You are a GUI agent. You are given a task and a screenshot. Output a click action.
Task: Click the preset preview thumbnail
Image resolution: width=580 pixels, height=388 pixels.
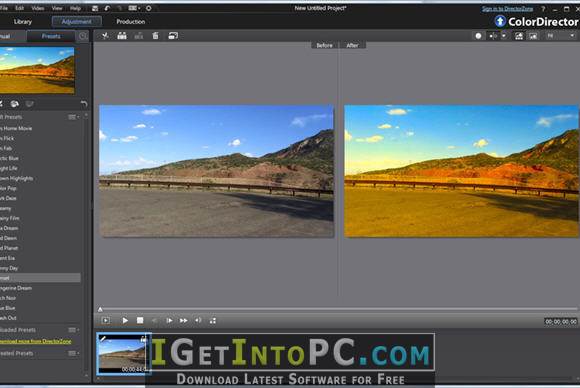[37, 70]
